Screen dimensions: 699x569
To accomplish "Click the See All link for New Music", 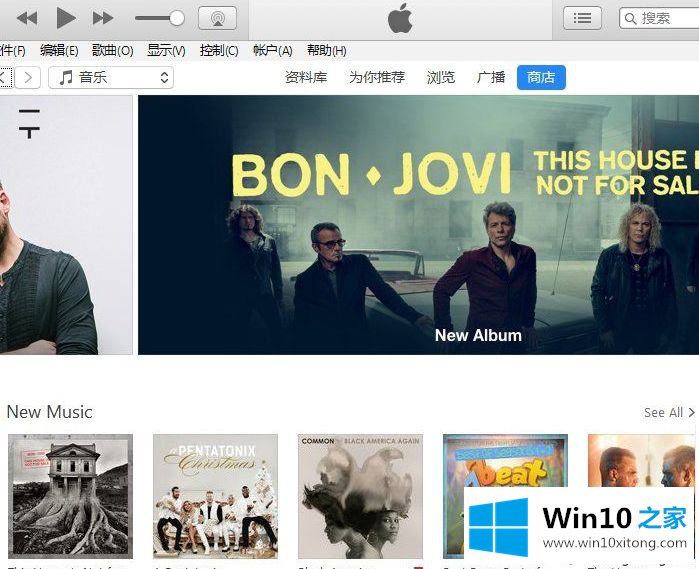I will (669, 412).
